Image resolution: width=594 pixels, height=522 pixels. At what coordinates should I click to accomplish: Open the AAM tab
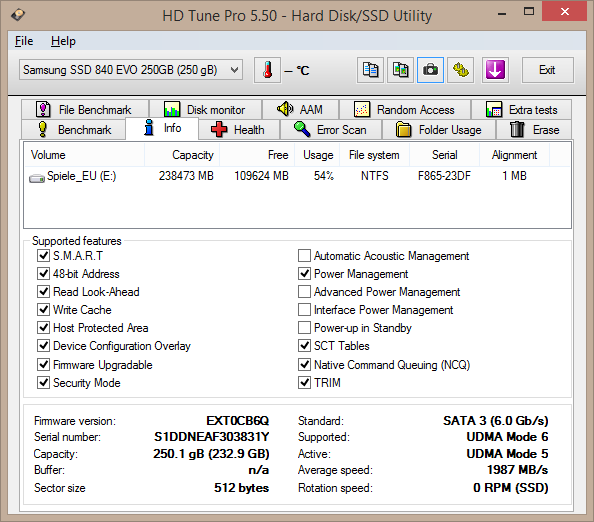point(300,109)
